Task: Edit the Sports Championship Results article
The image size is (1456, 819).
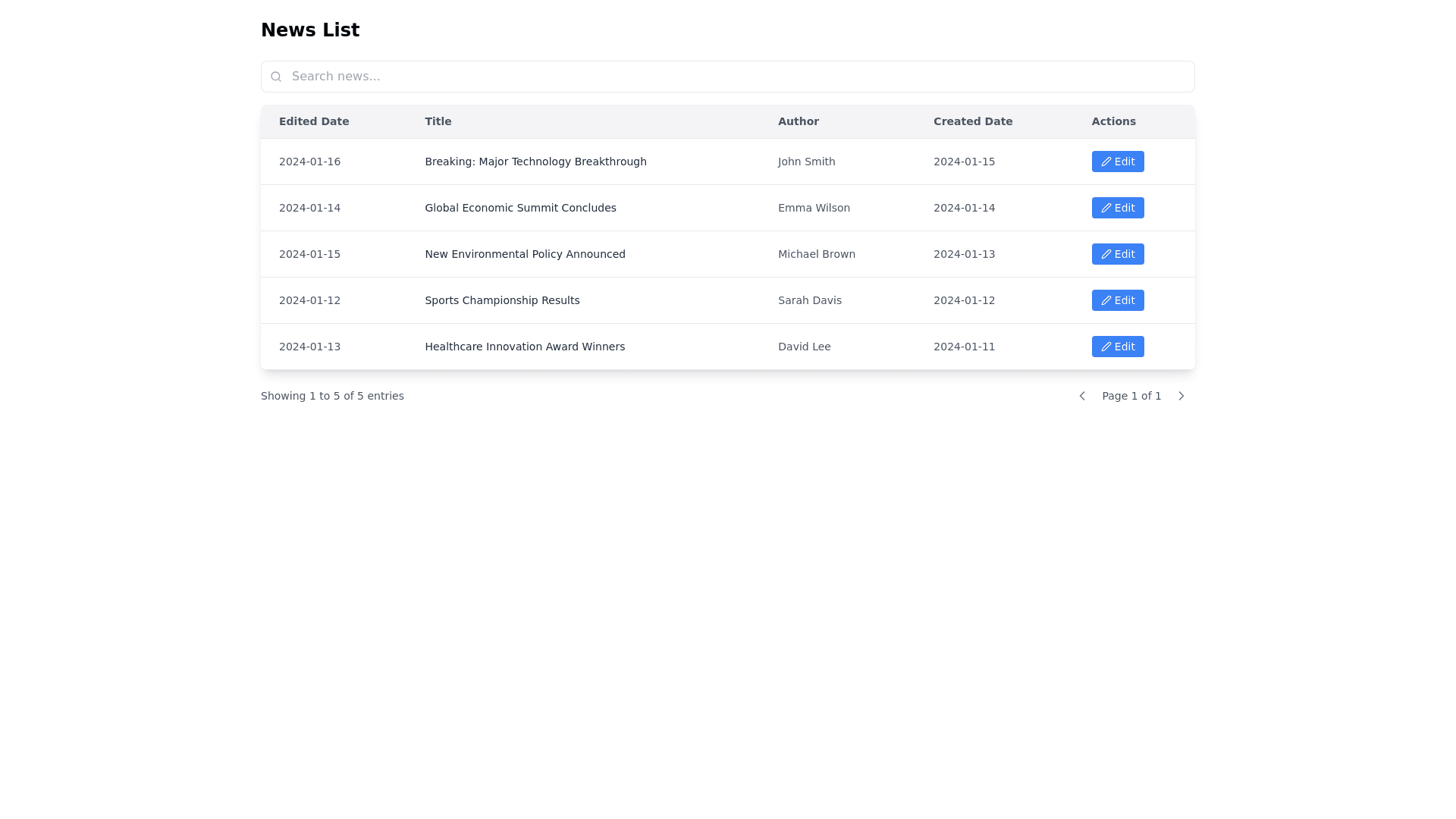Action: coord(1118,300)
